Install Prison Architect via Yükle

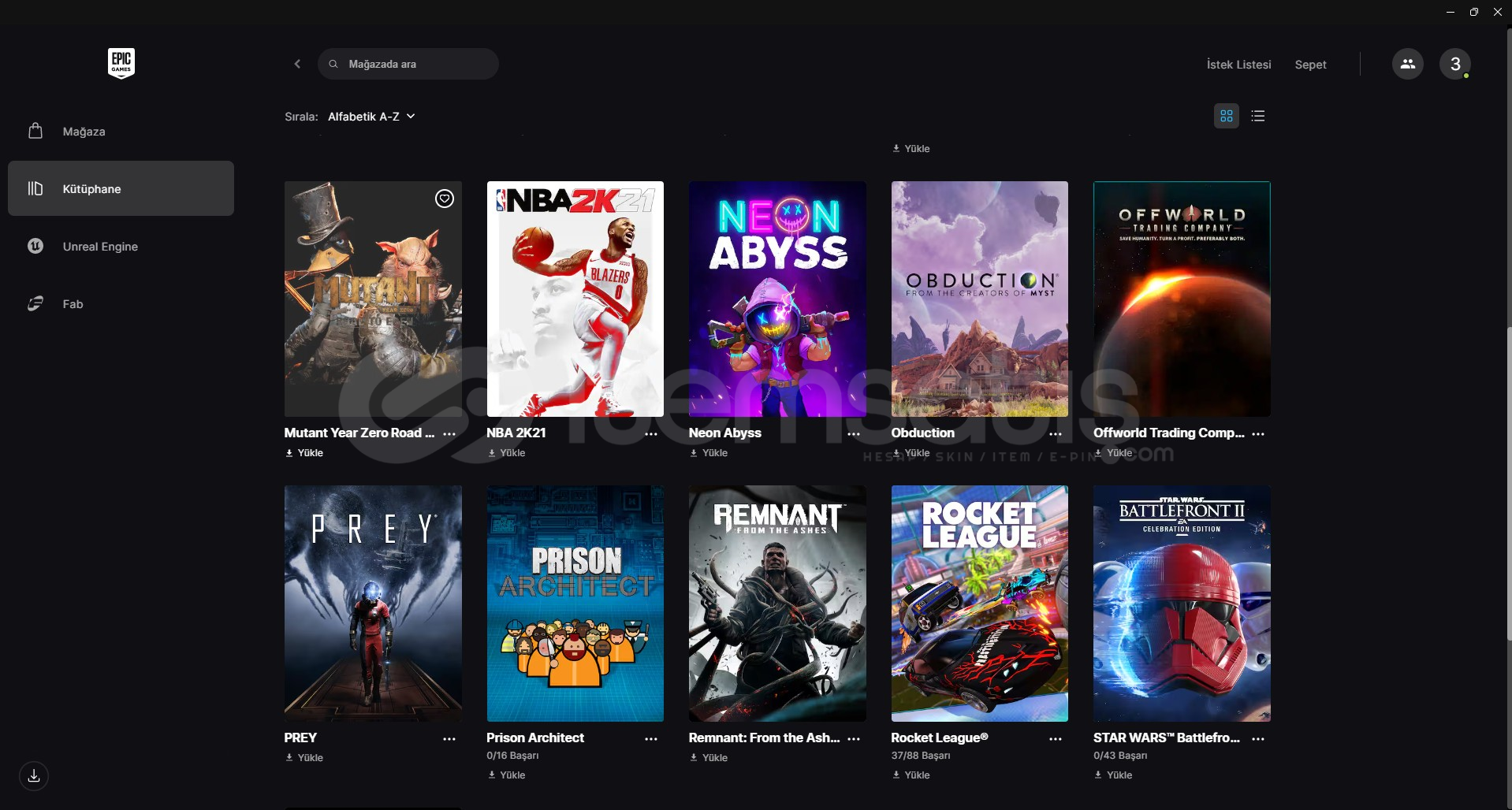click(x=506, y=775)
